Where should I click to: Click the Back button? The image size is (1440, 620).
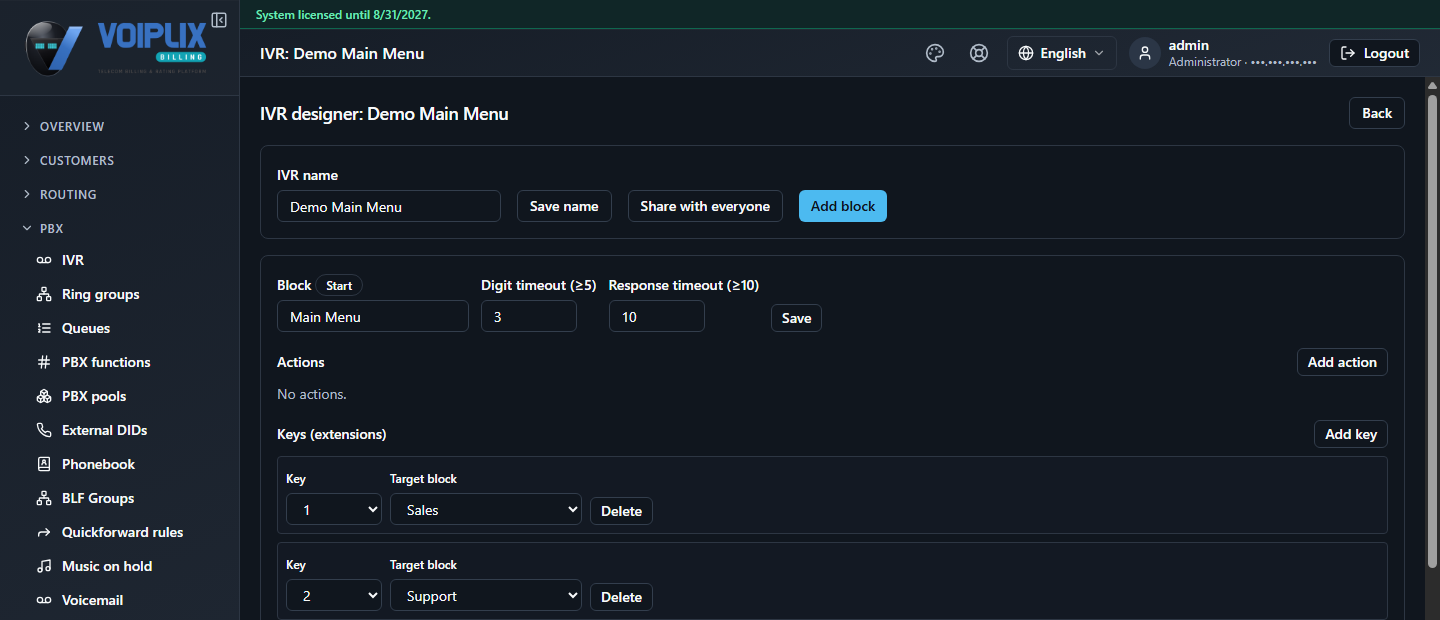(x=1377, y=113)
